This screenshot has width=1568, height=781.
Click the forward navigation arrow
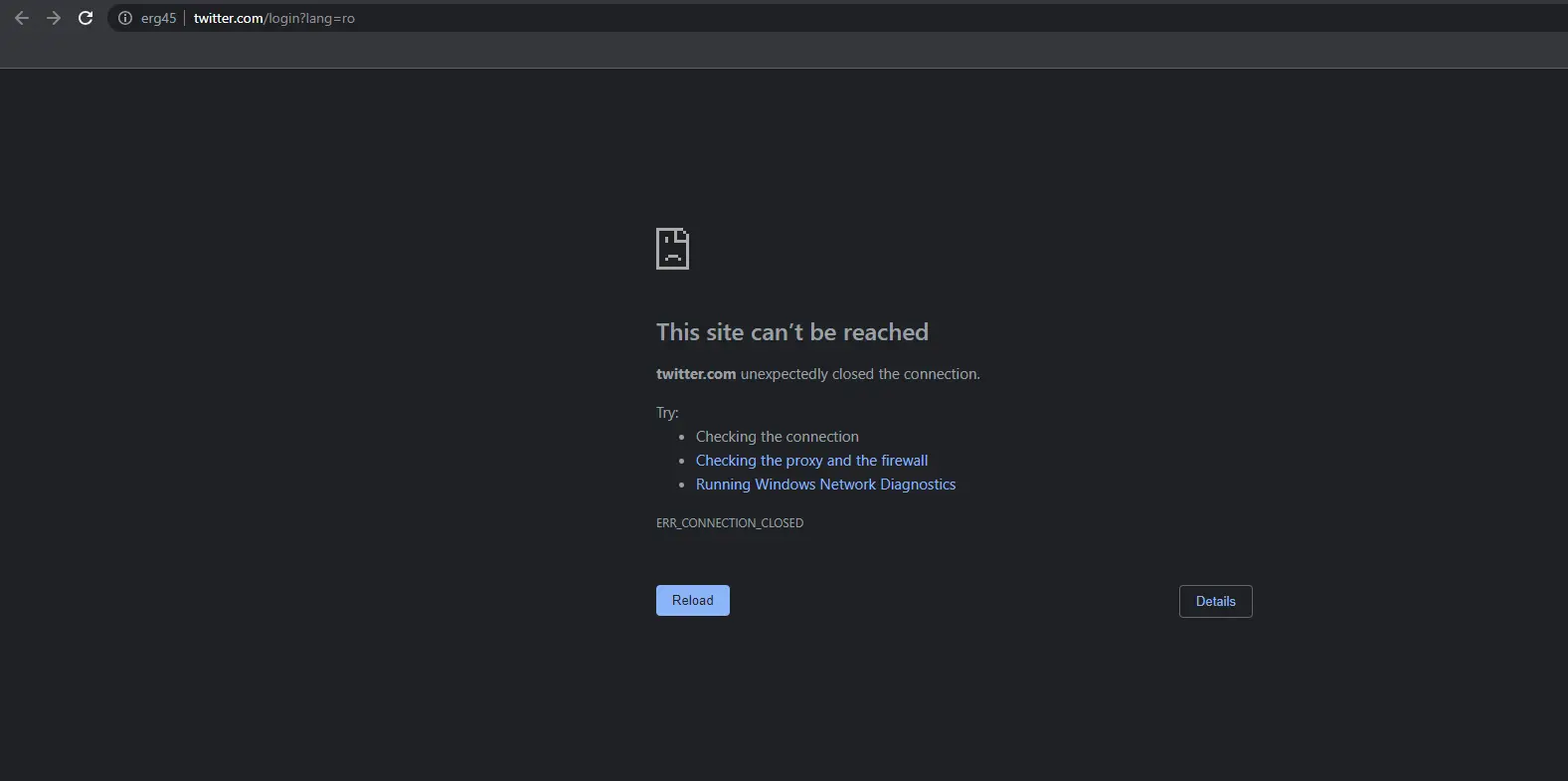pyautogui.click(x=54, y=18)
